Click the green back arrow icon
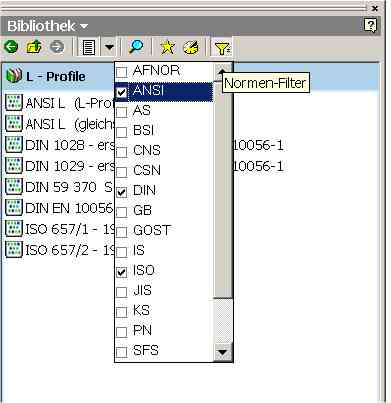The width and height of the screenshot is (391, 403). (11, 47)
